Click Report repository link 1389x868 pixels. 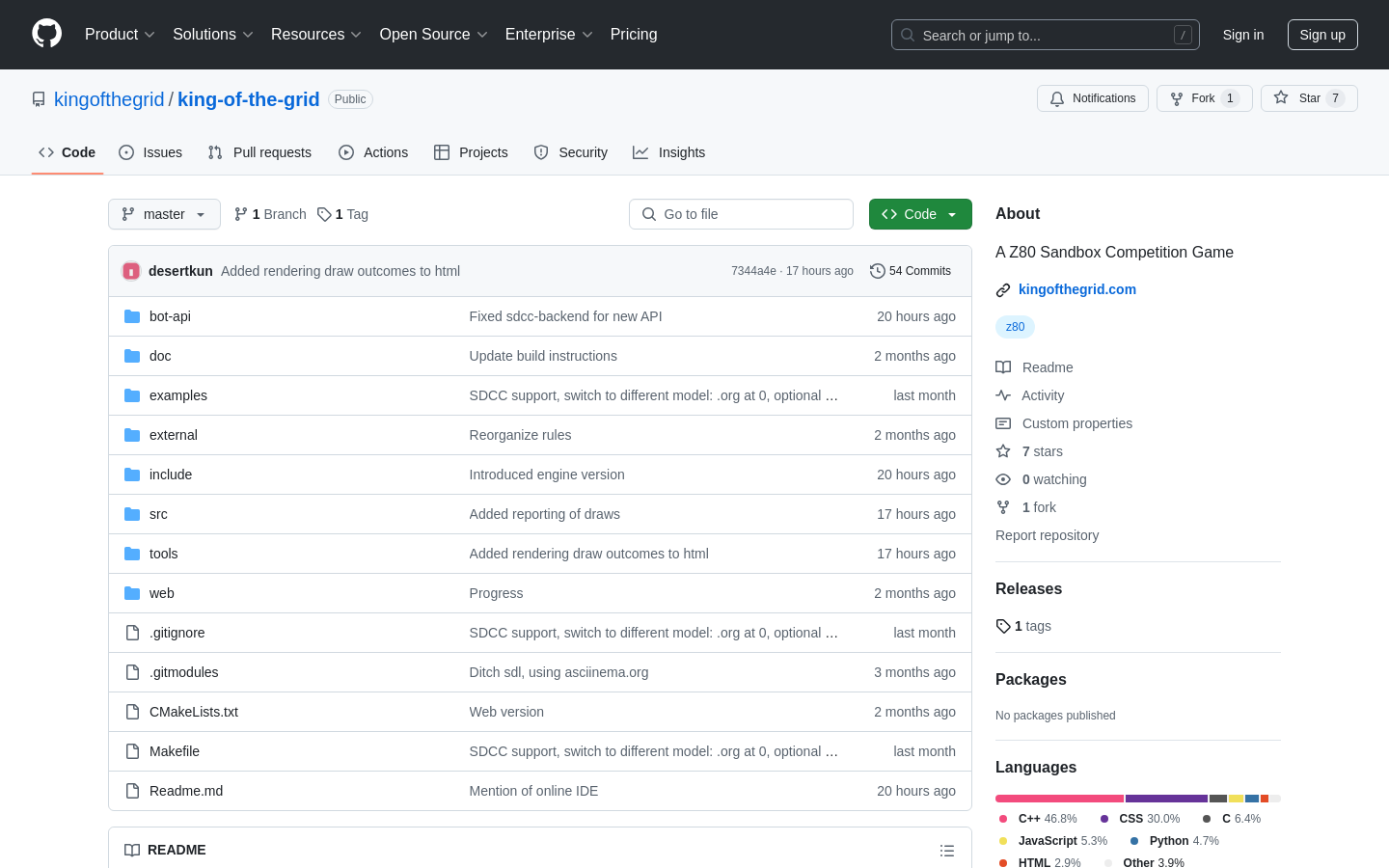tap(1047, 535)
